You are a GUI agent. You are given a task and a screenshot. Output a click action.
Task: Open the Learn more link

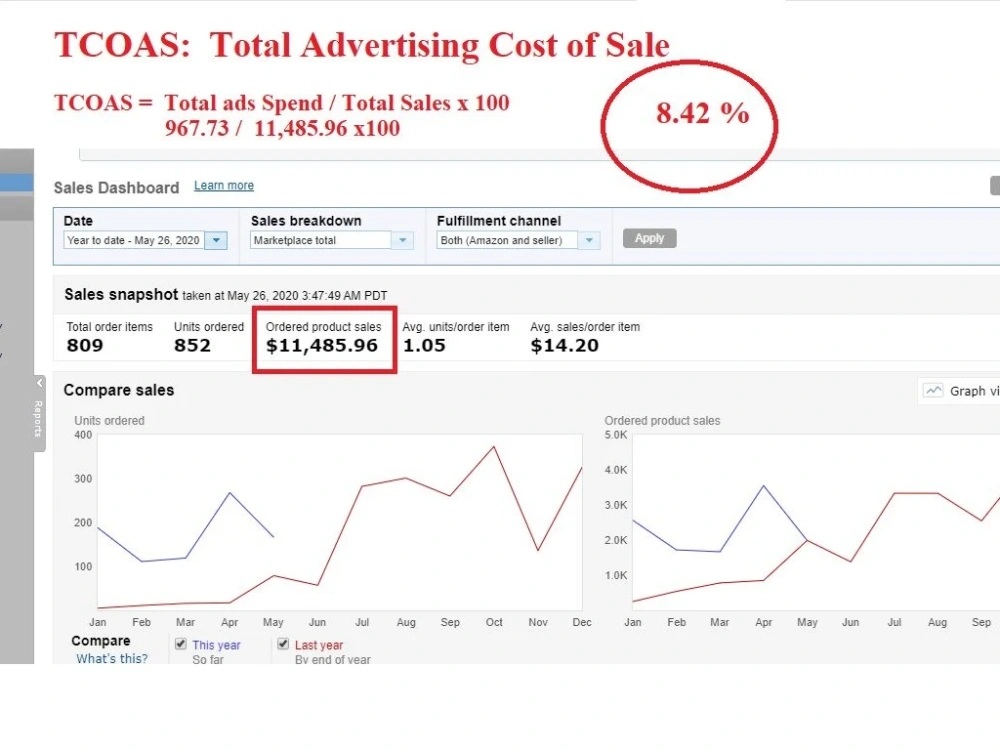point(224,186)
